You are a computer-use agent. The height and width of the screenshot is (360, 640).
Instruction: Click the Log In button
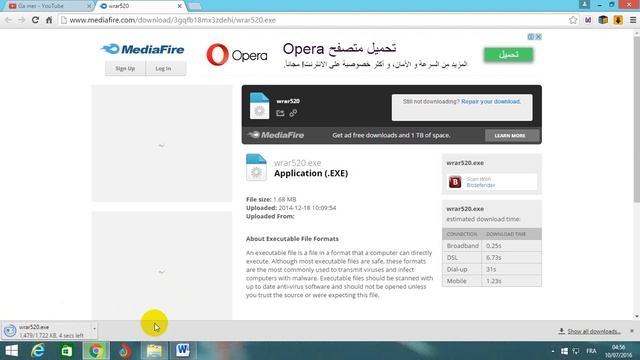coord(163,69)
